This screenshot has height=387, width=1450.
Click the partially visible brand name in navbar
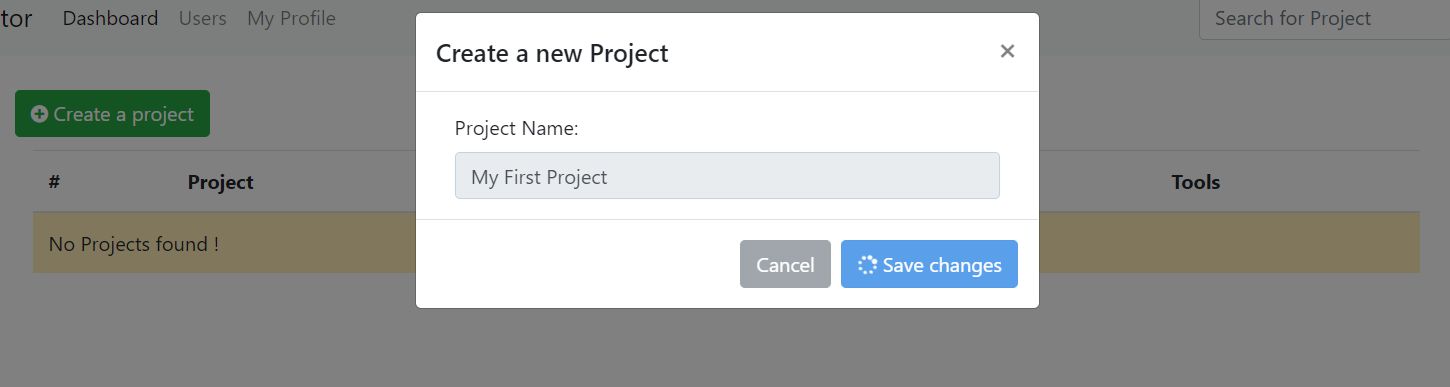tap(16, 18)
